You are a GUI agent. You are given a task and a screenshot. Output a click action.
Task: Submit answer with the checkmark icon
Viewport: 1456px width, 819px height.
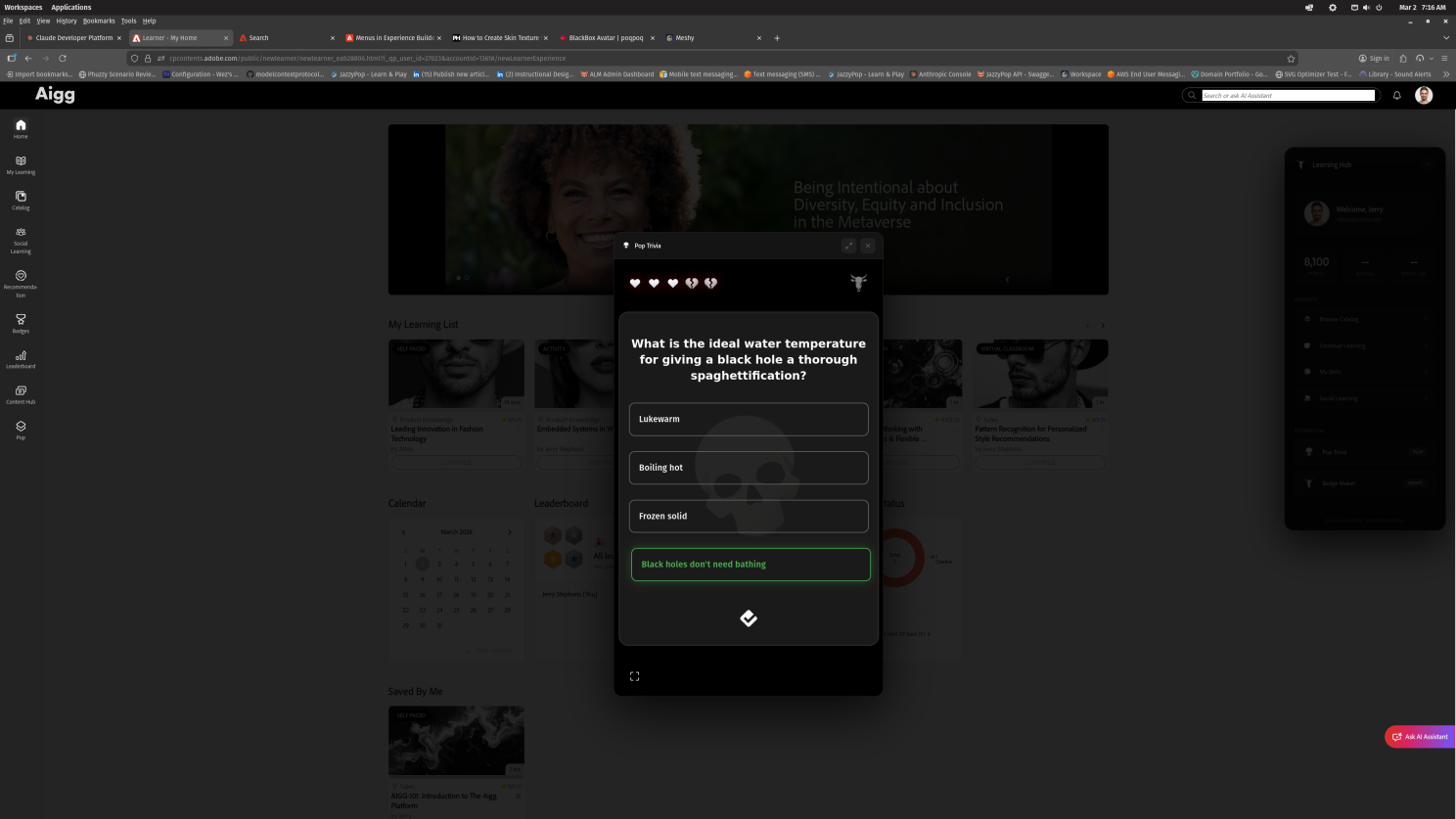click(x=749, y=618)
